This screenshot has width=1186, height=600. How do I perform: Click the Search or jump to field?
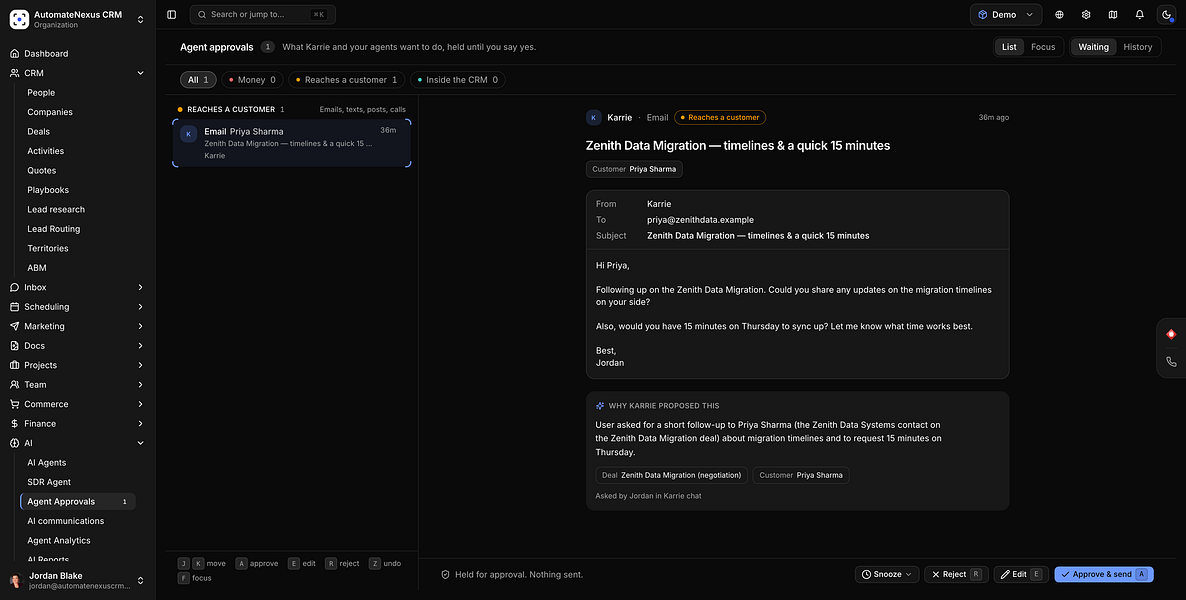click(x=262, y=14)
